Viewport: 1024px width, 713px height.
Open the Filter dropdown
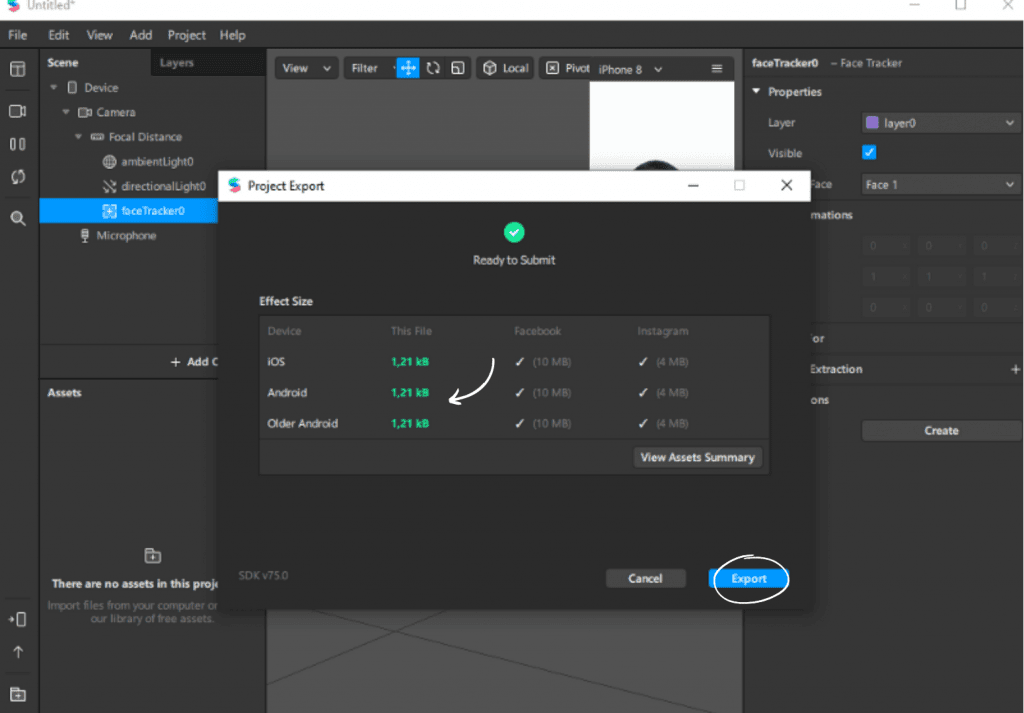pyautogui.click(x=370, y=68)
